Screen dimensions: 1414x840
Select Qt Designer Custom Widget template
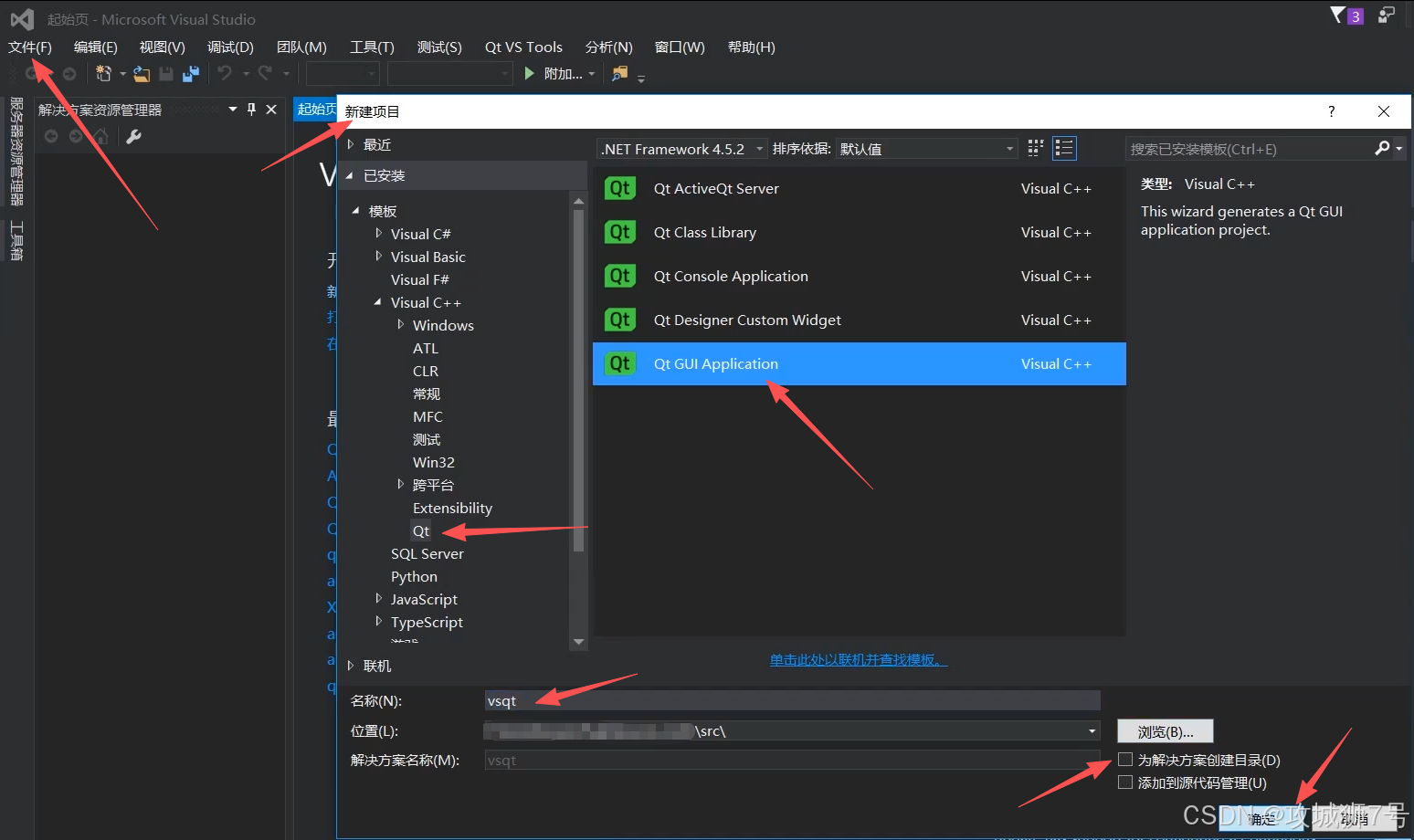(859, 320)
